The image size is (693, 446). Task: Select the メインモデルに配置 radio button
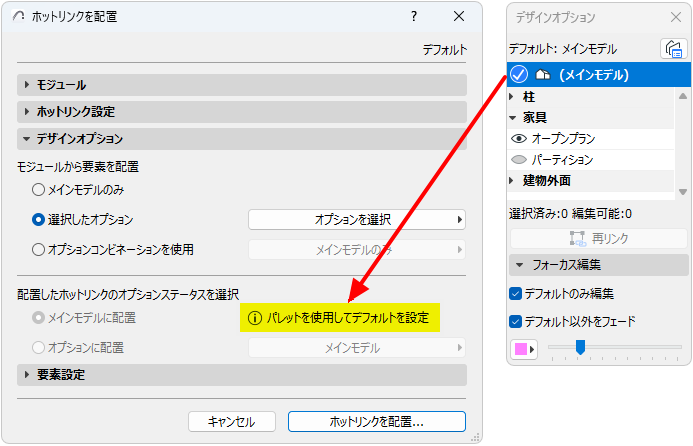[x=38, y=318]
